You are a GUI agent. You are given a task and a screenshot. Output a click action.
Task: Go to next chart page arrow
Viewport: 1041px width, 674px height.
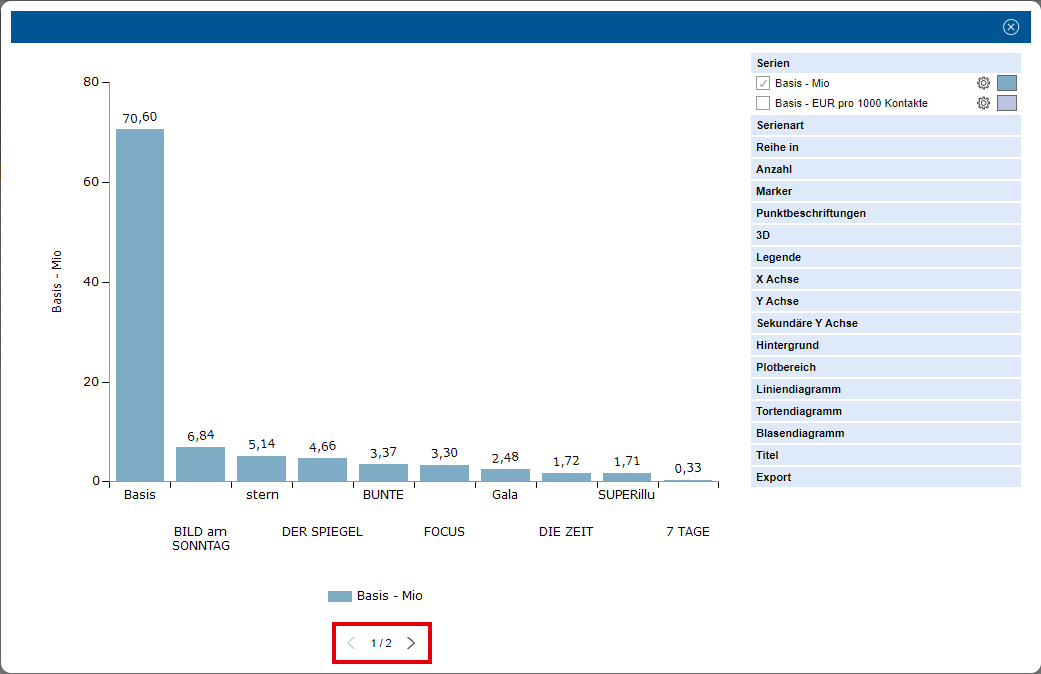pos(411,643)
